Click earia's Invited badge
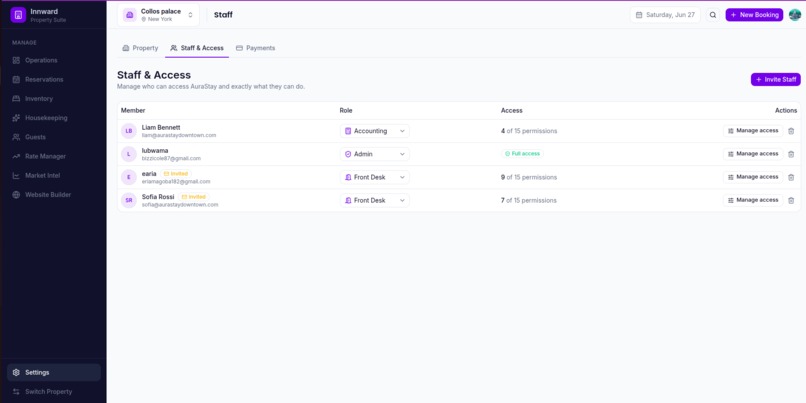Image resolution: width=806 pixels, height=403 pixels. point(176,174)
